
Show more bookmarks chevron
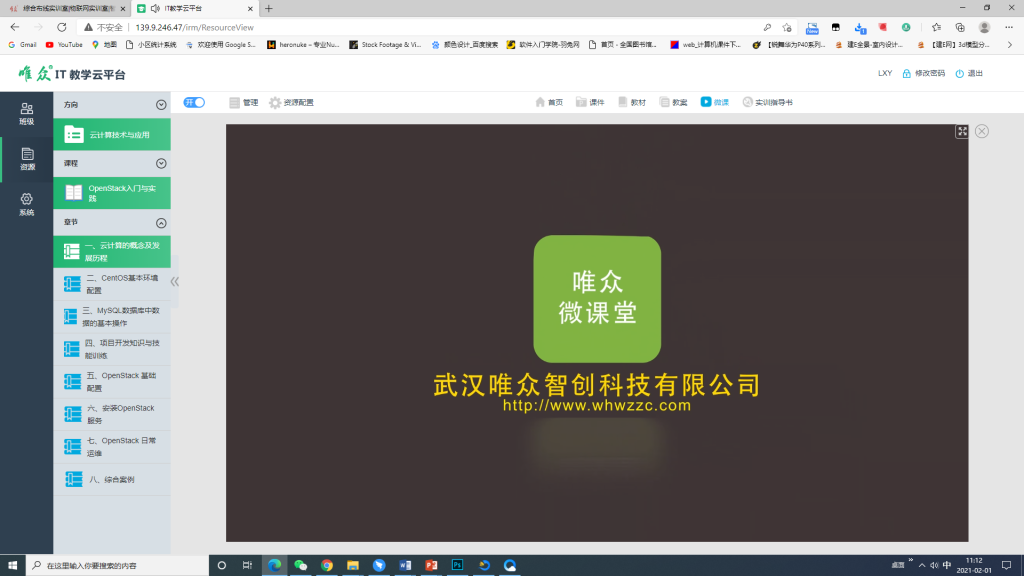click(x=1010, y=45)
